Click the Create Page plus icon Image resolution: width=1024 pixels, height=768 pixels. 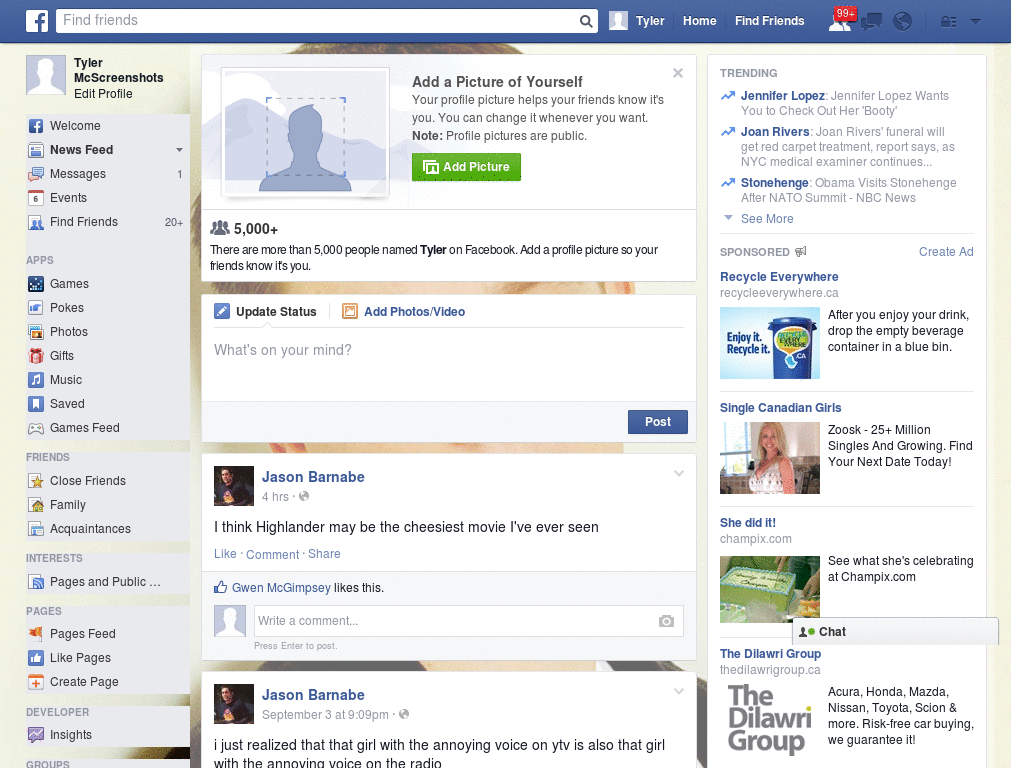click(x=36, y=682)
